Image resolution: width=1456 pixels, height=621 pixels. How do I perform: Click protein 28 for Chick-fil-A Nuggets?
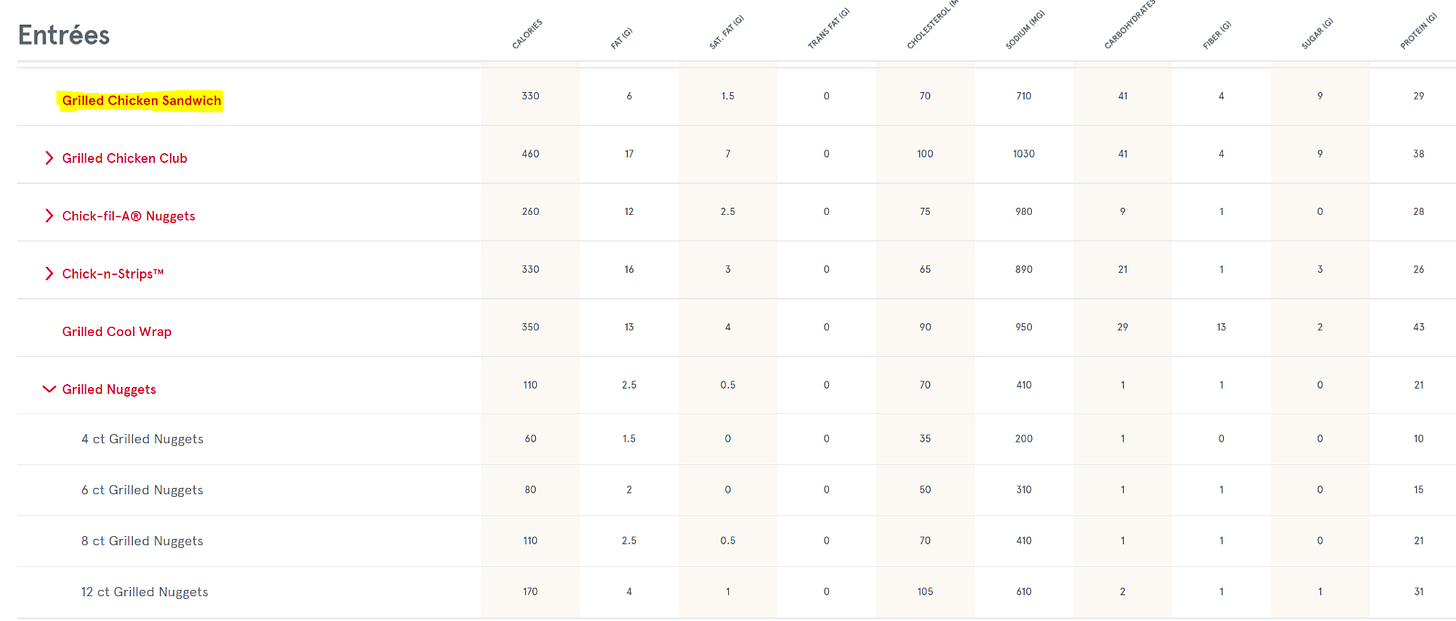1418,212
